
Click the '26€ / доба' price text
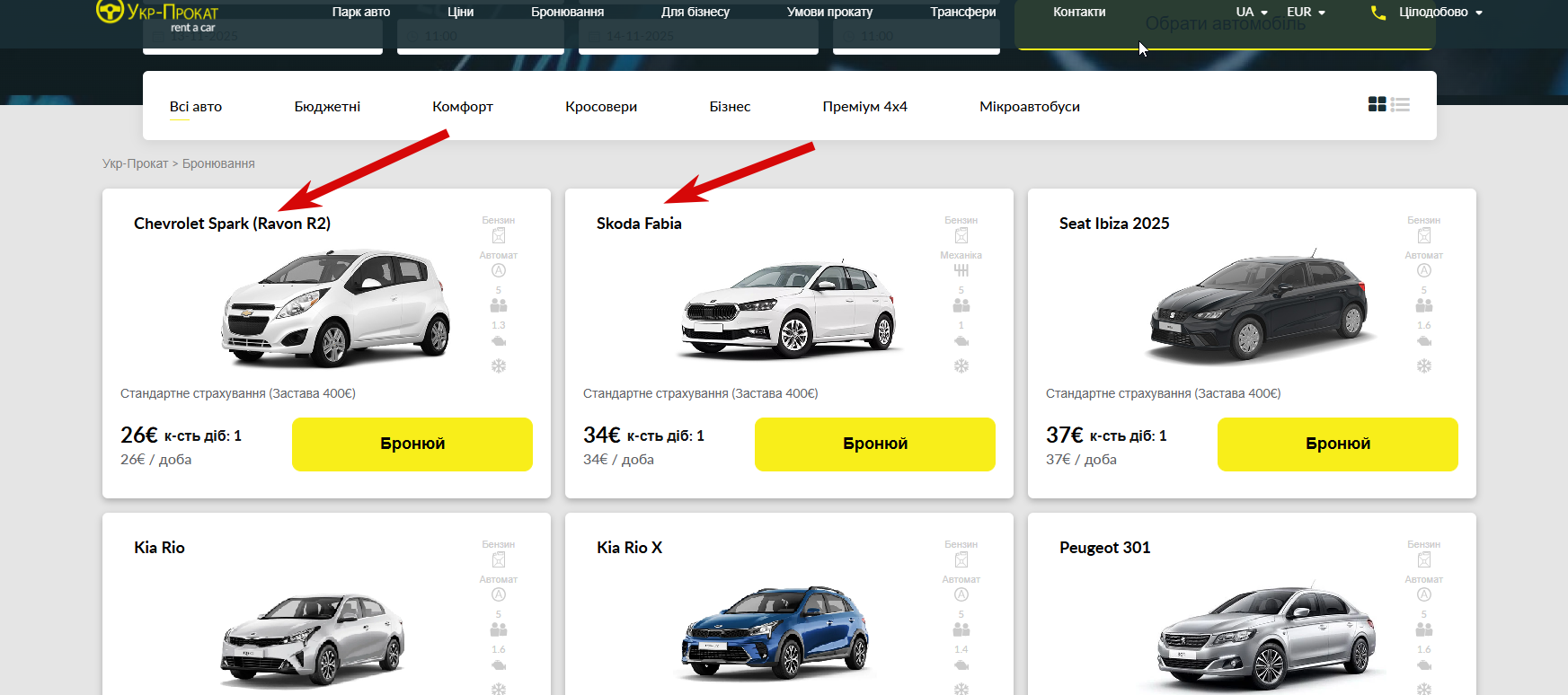156,460
